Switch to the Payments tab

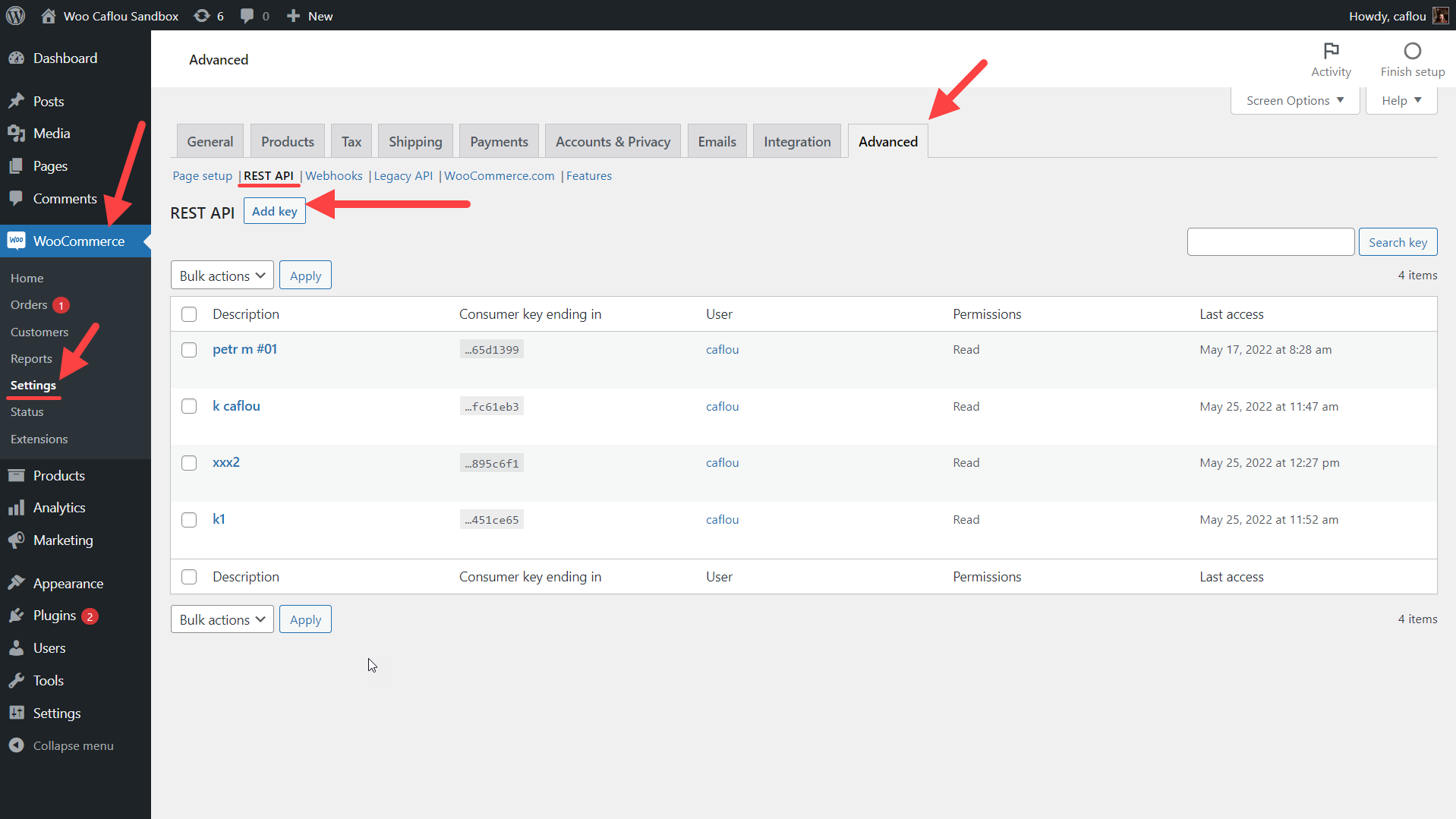(x=498, y=140)
